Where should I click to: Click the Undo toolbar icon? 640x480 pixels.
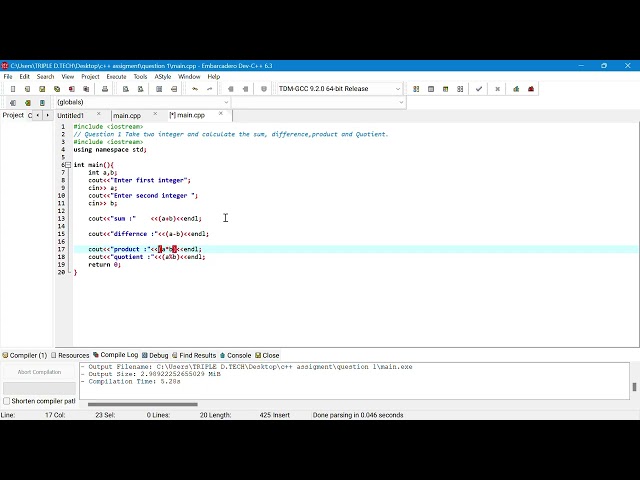195,89
